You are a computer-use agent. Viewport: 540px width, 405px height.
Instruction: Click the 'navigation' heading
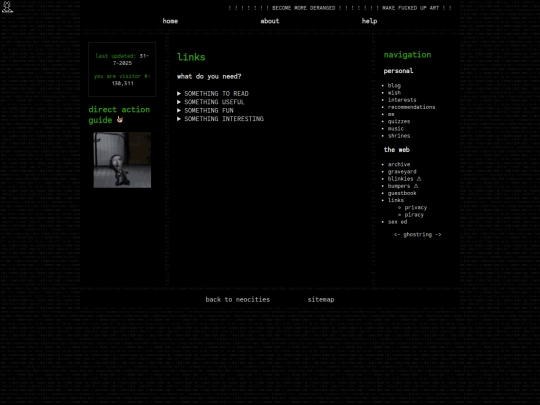407,55
